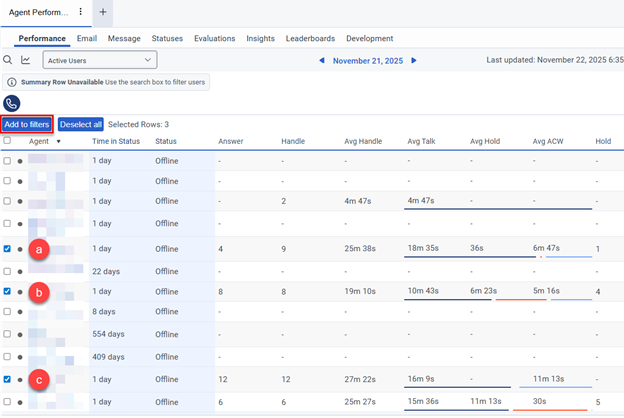
Task: Sort by the Agent column arrow
Action: tap(58, 142)
